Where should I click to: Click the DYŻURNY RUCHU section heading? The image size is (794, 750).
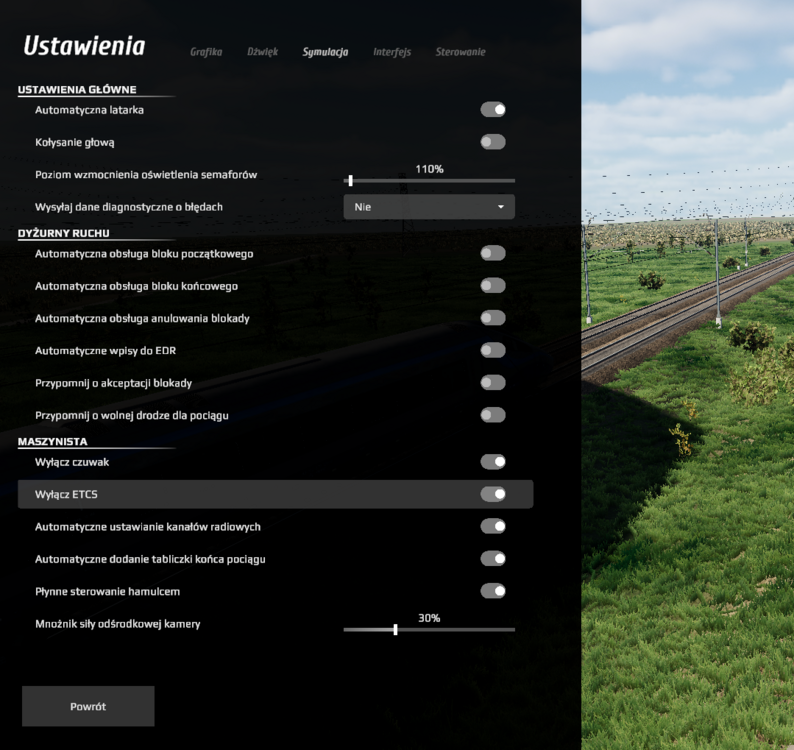click(63, 233)
